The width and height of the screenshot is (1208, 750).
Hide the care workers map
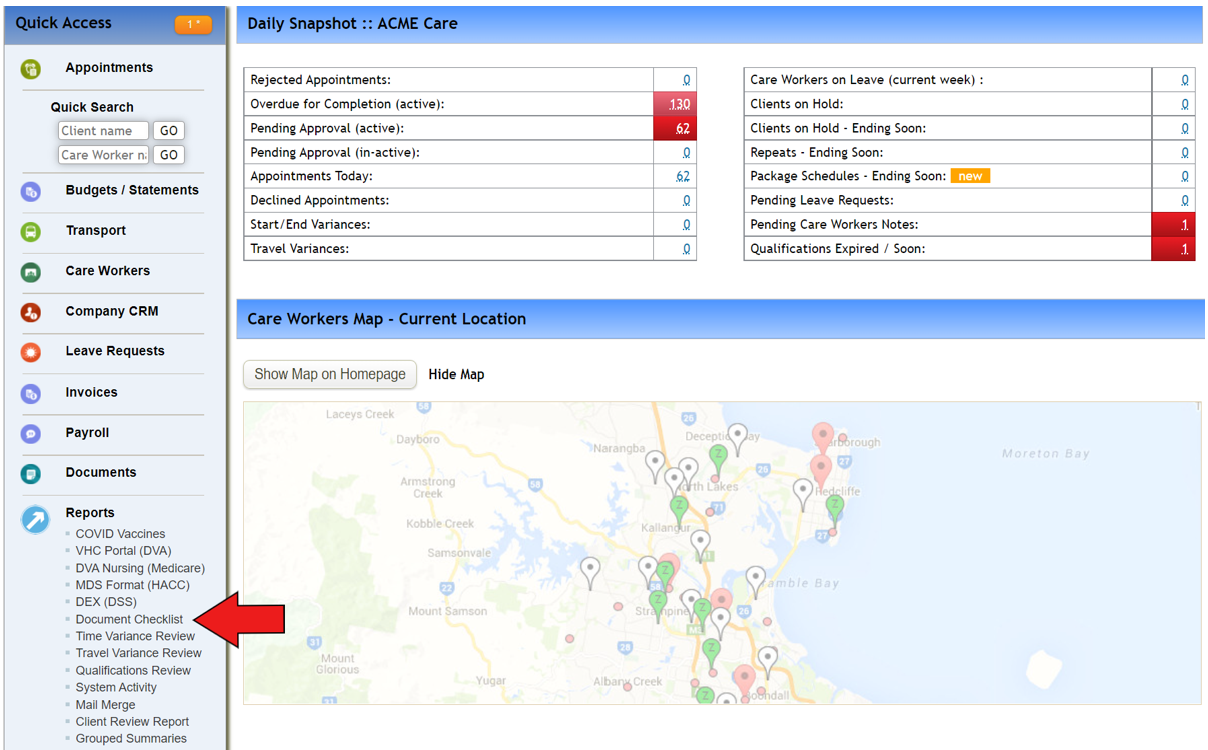[x=456, y=374]
